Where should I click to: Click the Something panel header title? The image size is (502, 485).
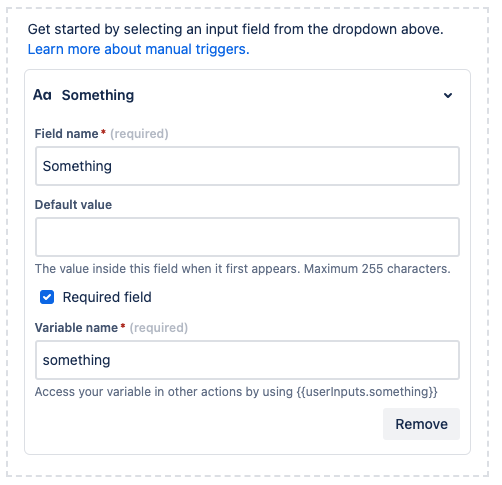point(98,95)
